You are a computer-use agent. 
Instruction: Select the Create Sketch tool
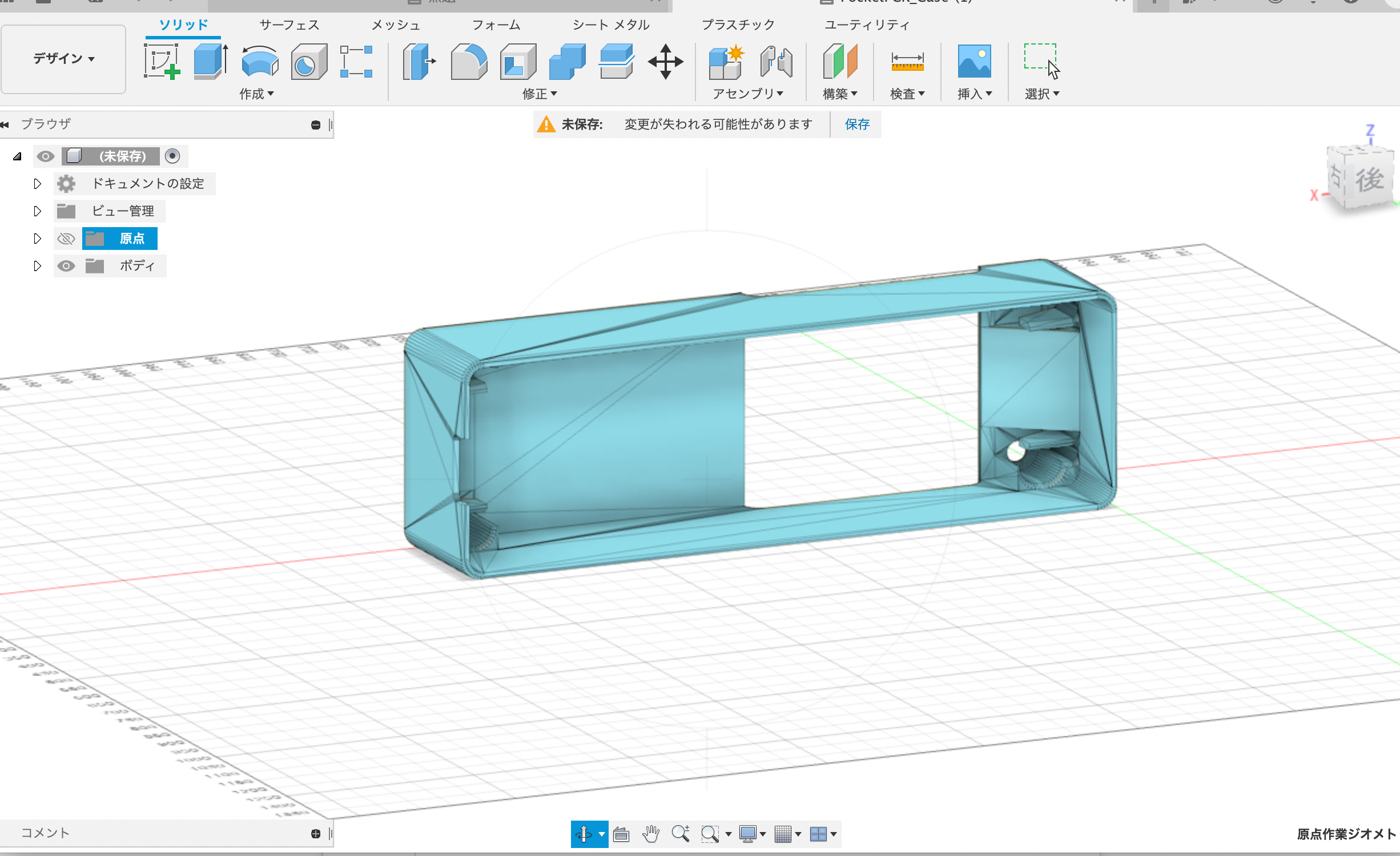pos(162,61)
